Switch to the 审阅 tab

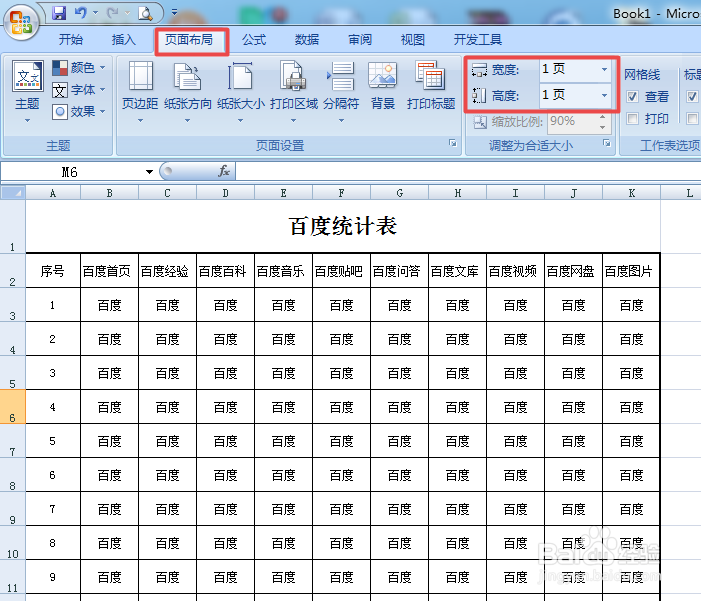360,40
